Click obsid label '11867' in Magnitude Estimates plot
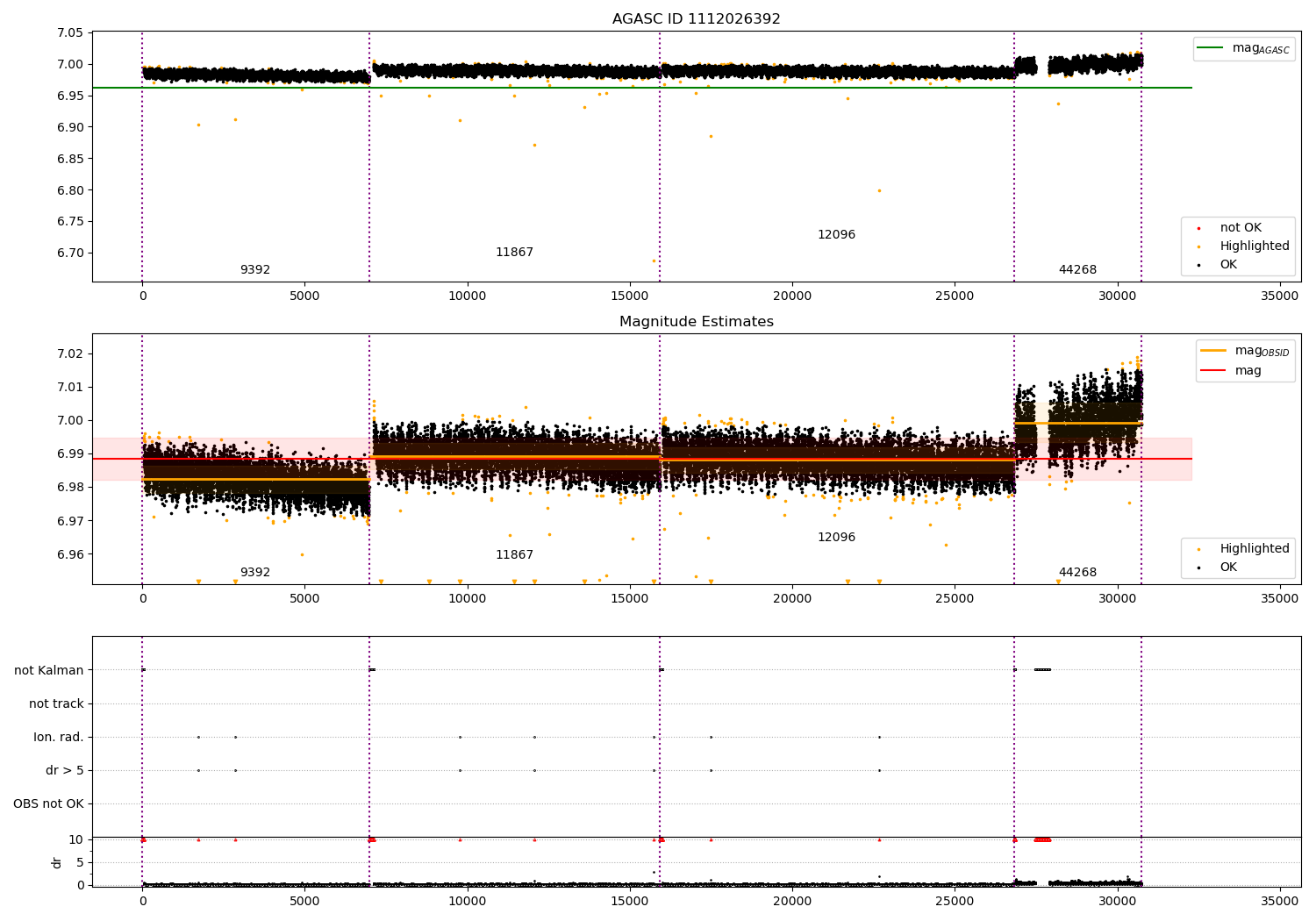The height and width of the screenshot is (921, 1316). 514,555
